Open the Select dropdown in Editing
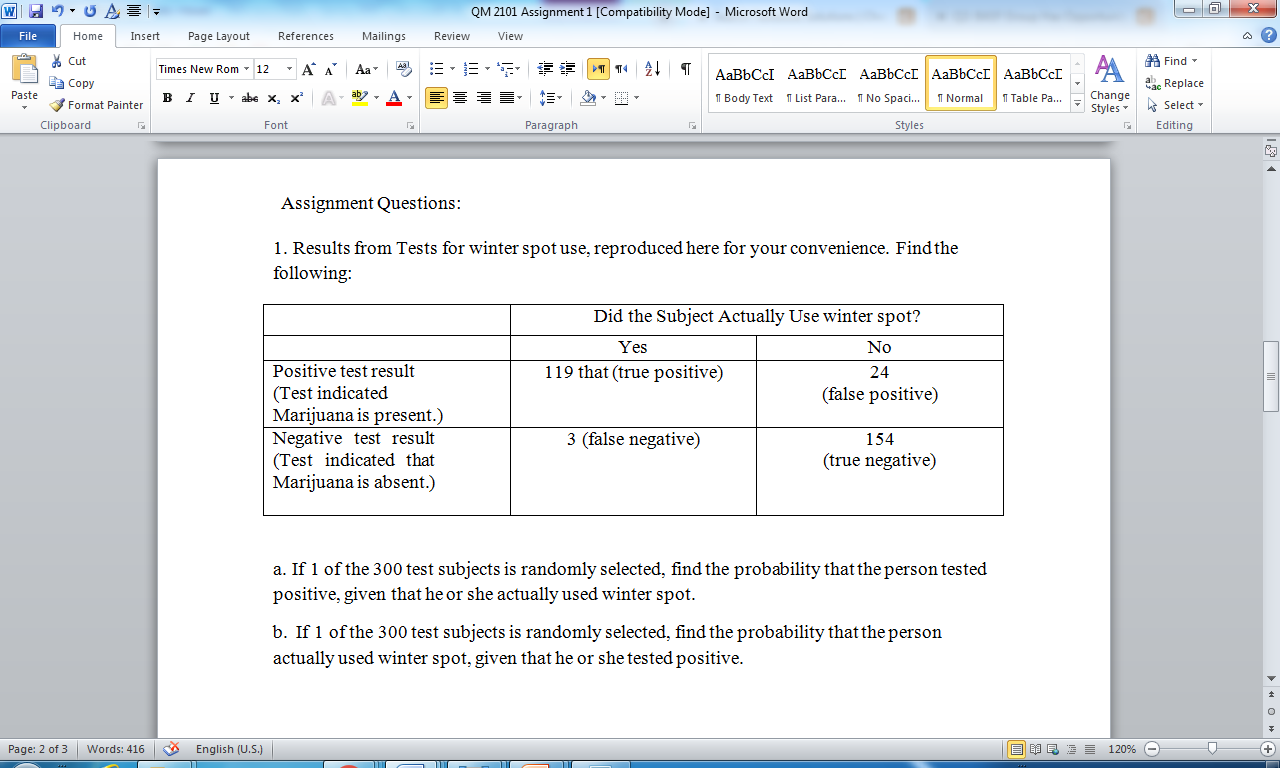Screen dimensions: 1280x768 pyautogui.click(x=1175, y=105)
